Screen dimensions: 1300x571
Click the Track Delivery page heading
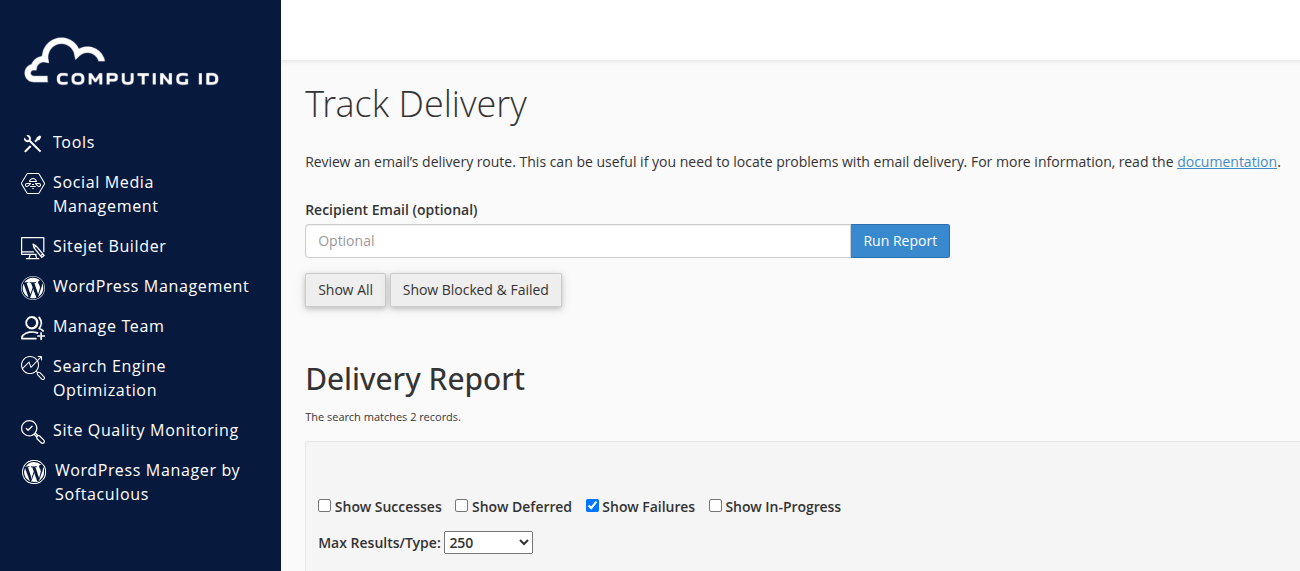pyautogui.click(x=416, y=105)
